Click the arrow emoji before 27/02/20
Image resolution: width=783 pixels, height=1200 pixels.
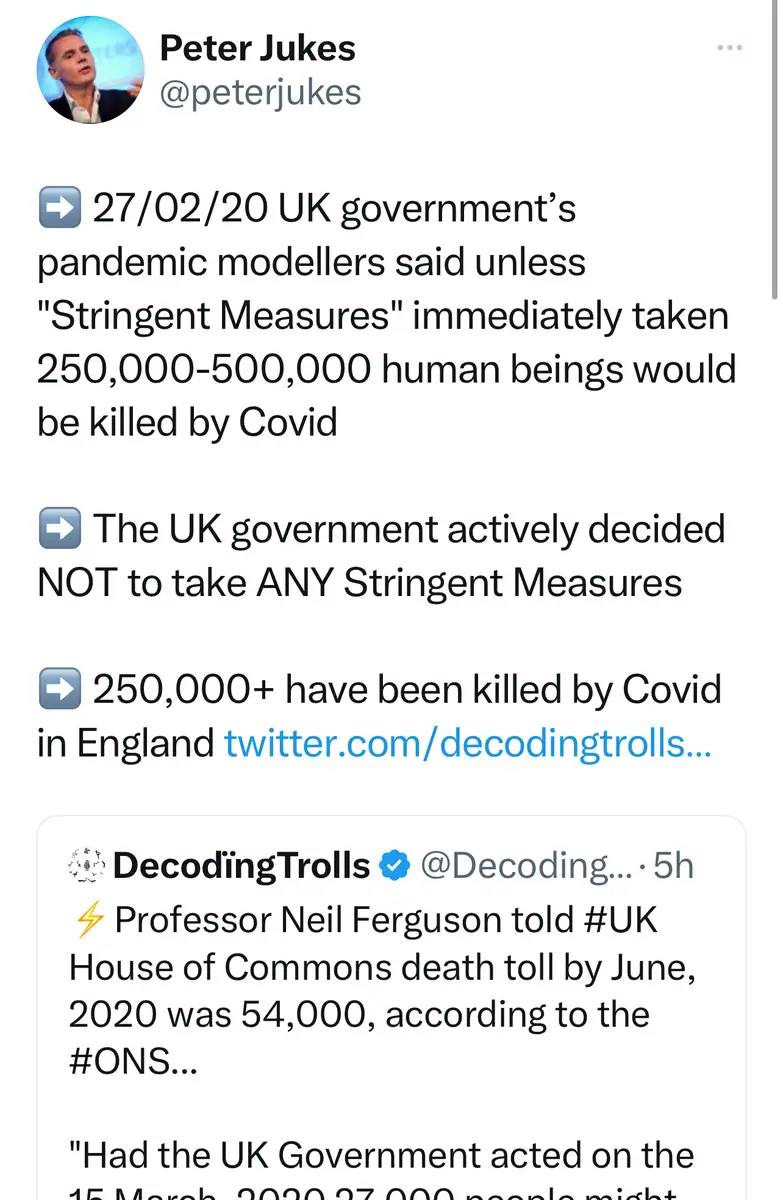pyautogui.click(x=58, y=210)
